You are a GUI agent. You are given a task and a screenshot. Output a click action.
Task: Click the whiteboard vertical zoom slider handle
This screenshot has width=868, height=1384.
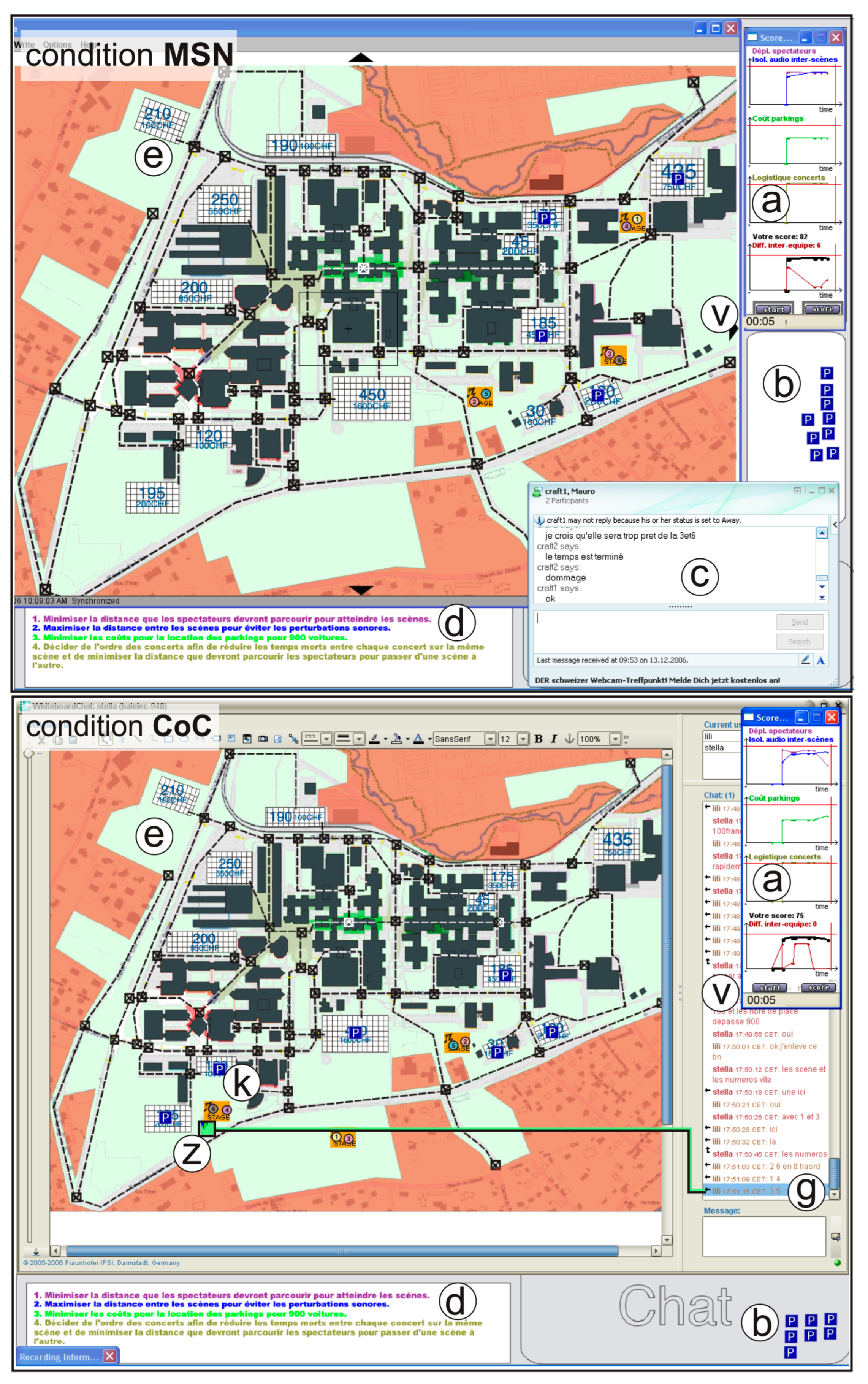29,753
